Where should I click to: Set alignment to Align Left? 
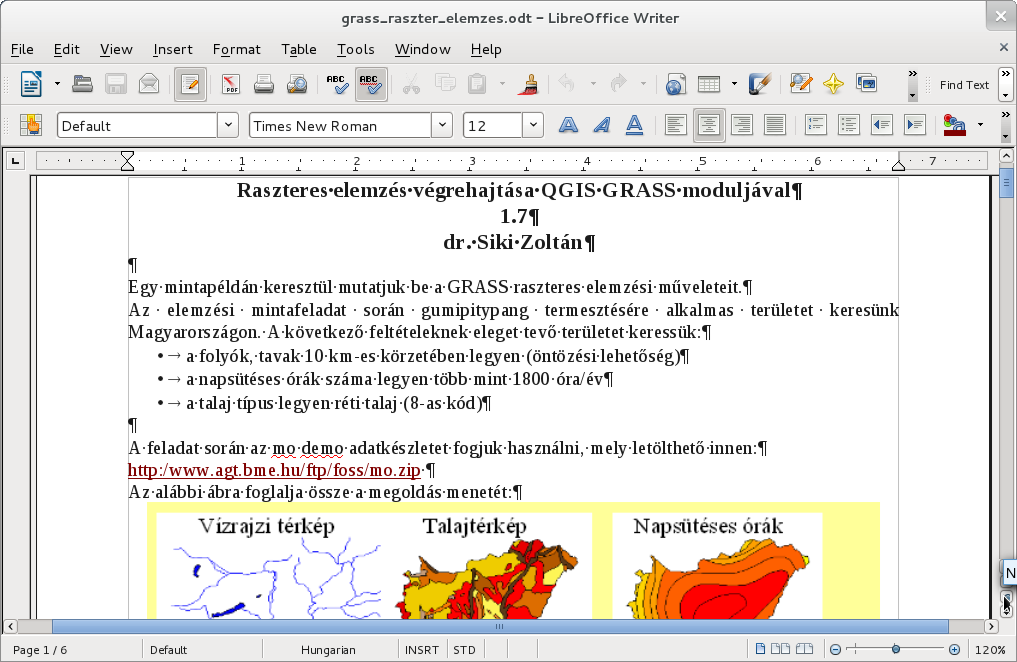coord(676,124)
